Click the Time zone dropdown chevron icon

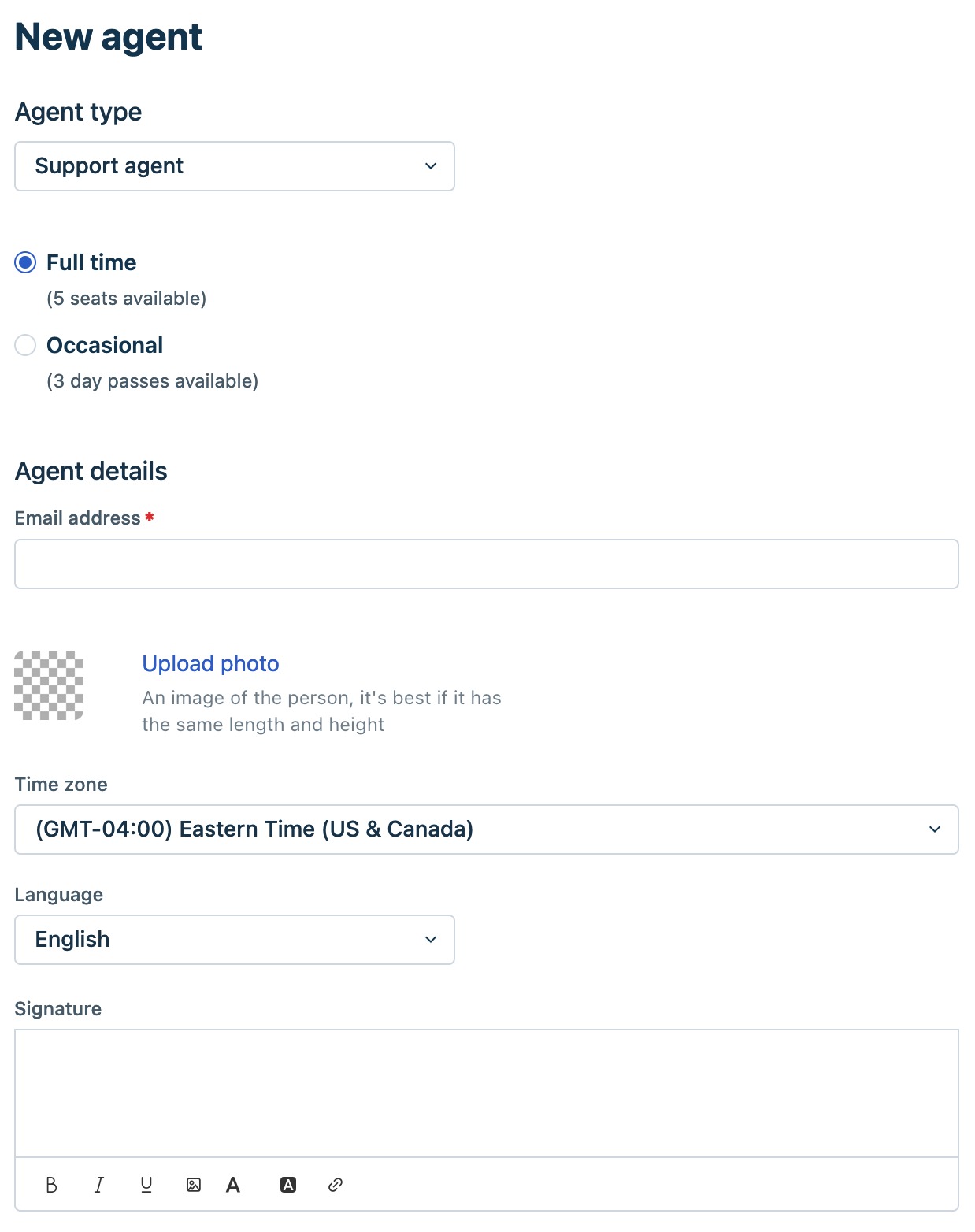pyautogui.click(x=935, y=829)
